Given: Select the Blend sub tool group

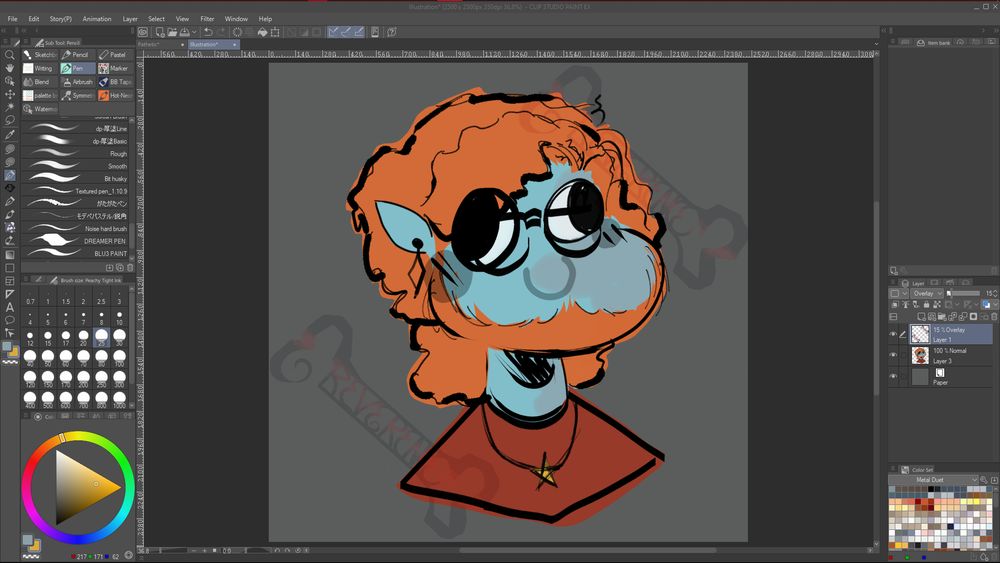Looking at the screenshot, I should (x=40, y=82).
